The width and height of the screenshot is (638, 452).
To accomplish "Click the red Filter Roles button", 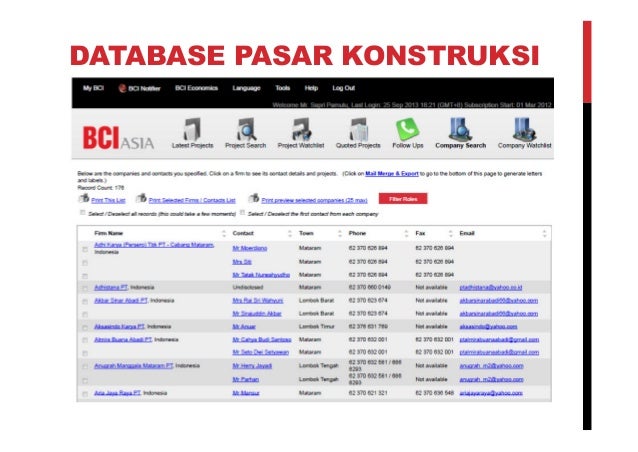I will click(x=403, y=199).
